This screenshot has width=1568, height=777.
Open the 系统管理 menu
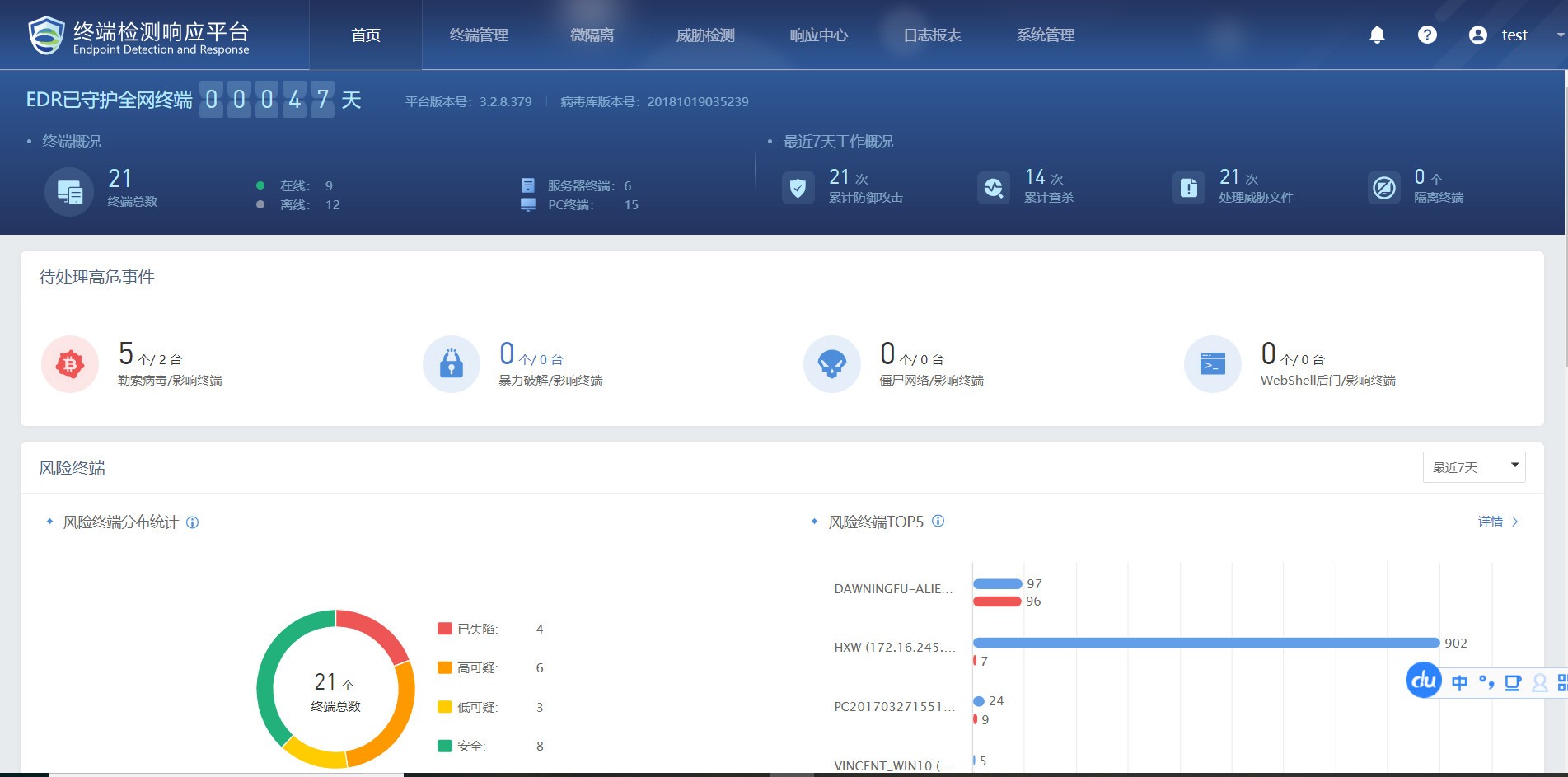pyautogui.click(x=1046, y=35)
